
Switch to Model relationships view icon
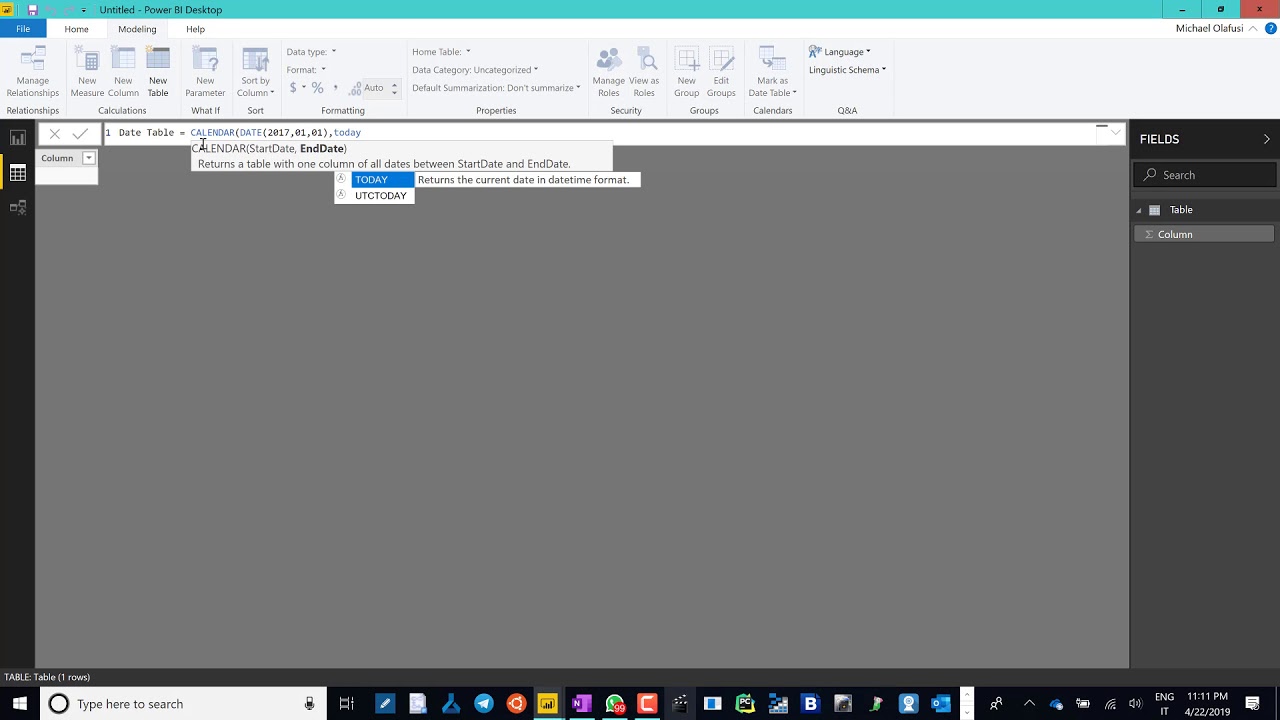point(17,208)
